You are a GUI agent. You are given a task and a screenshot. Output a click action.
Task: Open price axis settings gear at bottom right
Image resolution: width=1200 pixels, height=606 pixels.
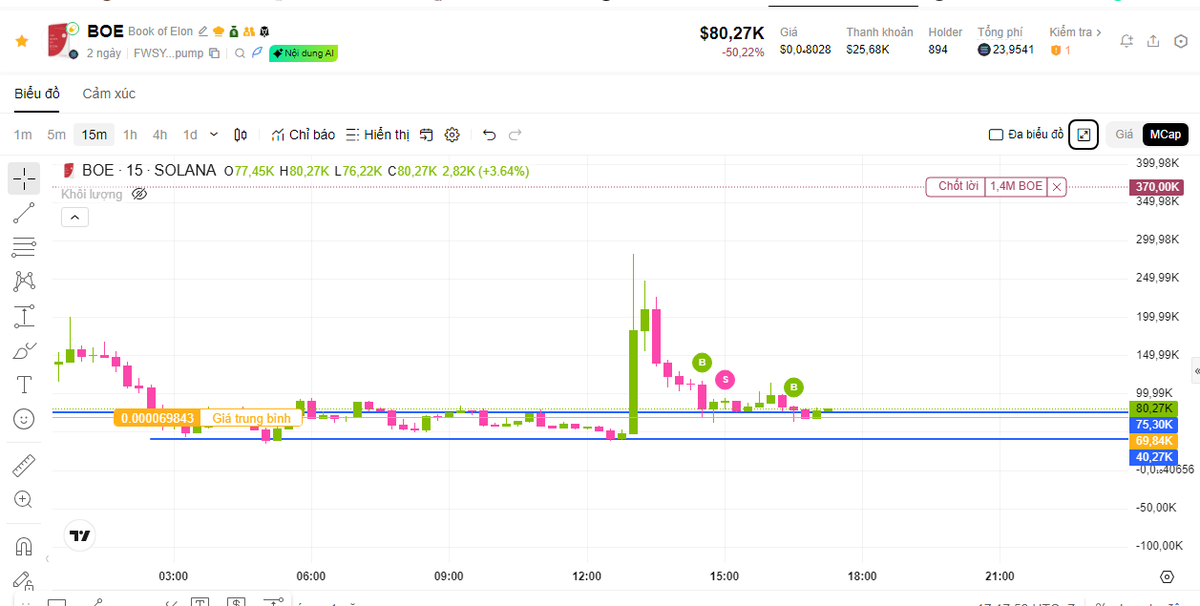pyautogui.click(x=1166, y=577)
